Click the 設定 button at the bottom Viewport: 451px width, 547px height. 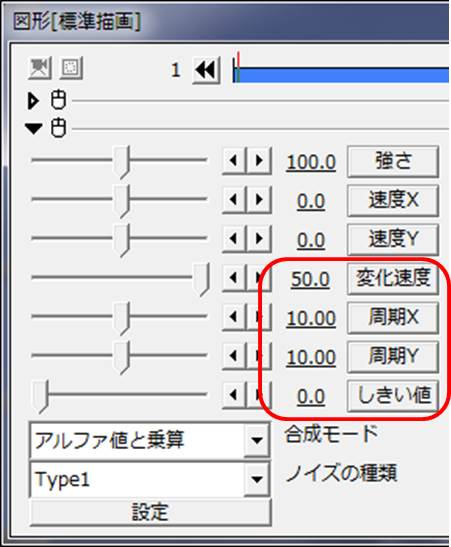click(150, 512)
